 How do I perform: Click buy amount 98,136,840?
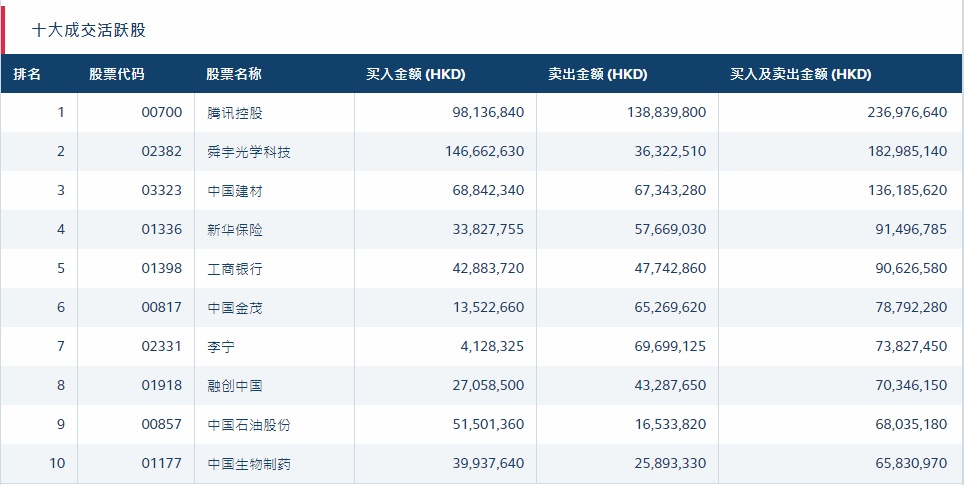click(x=487, y=112)
